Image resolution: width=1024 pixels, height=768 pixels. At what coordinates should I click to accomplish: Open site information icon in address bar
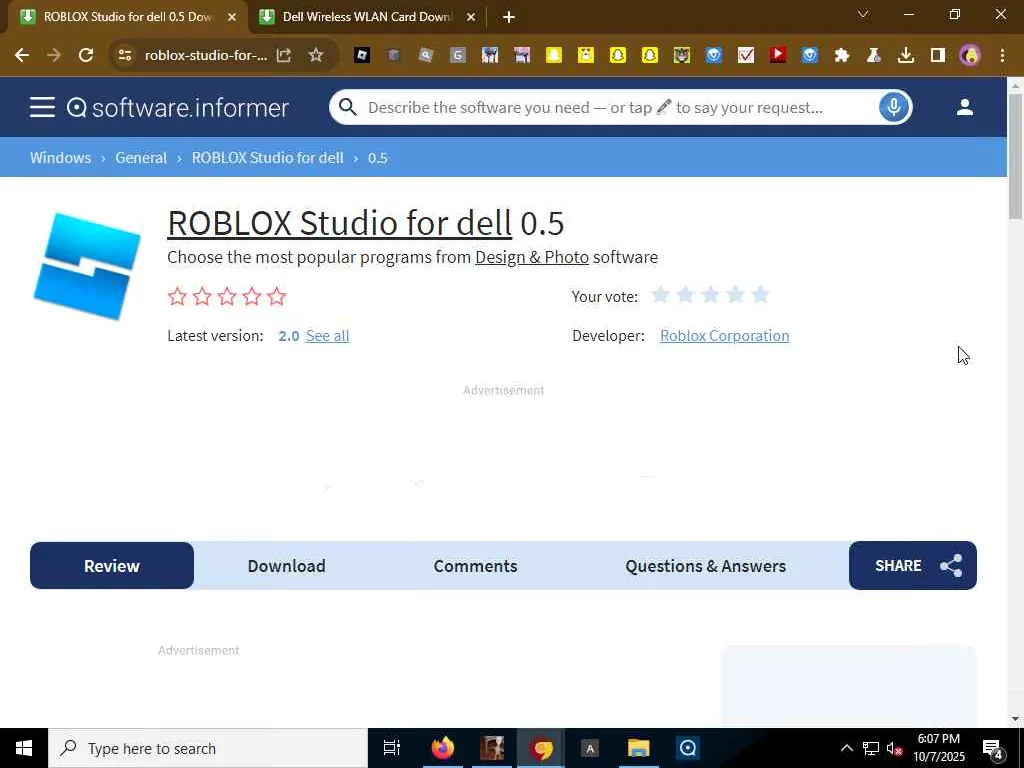click(x=124, y=56)
